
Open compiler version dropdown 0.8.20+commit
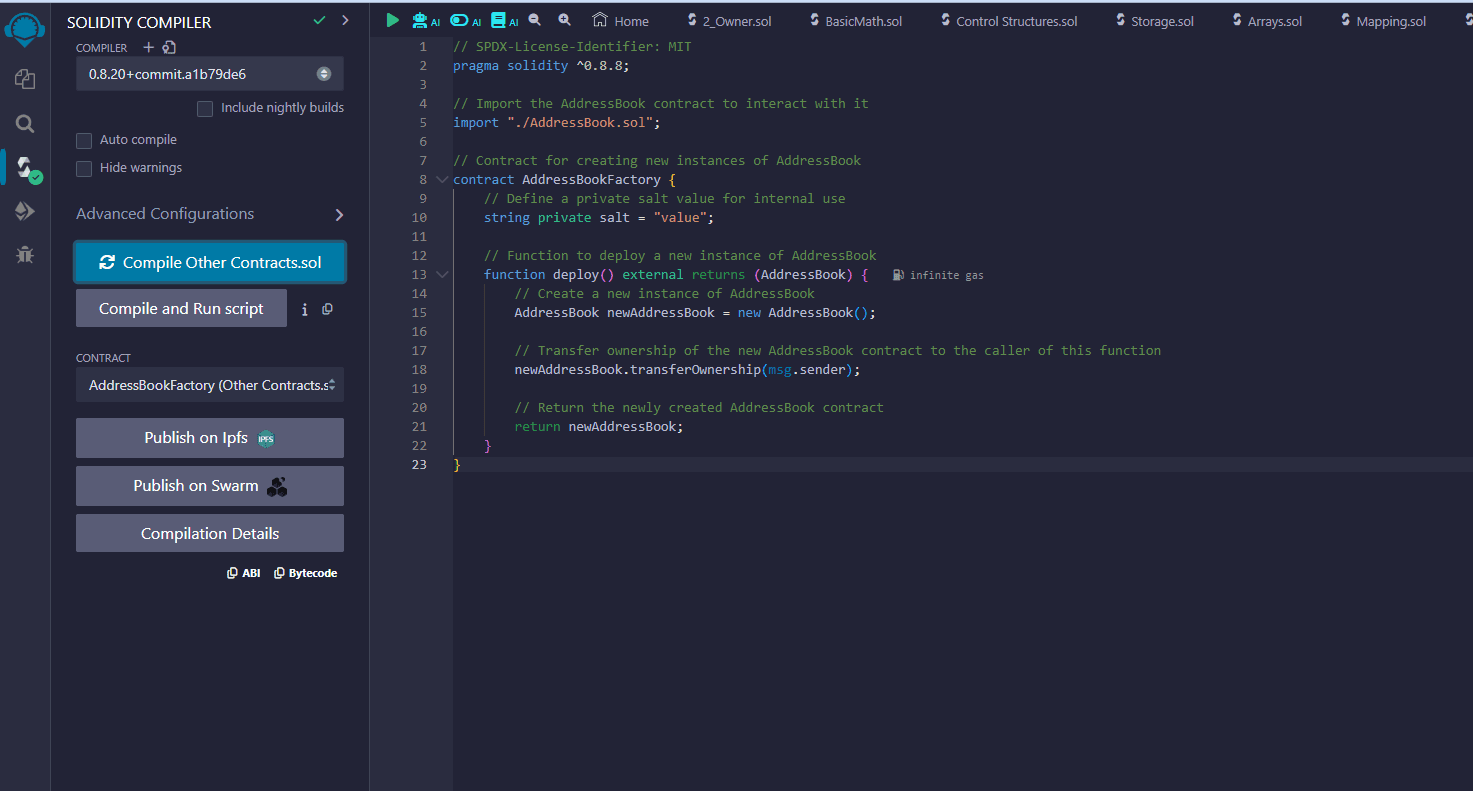(210, 74)
